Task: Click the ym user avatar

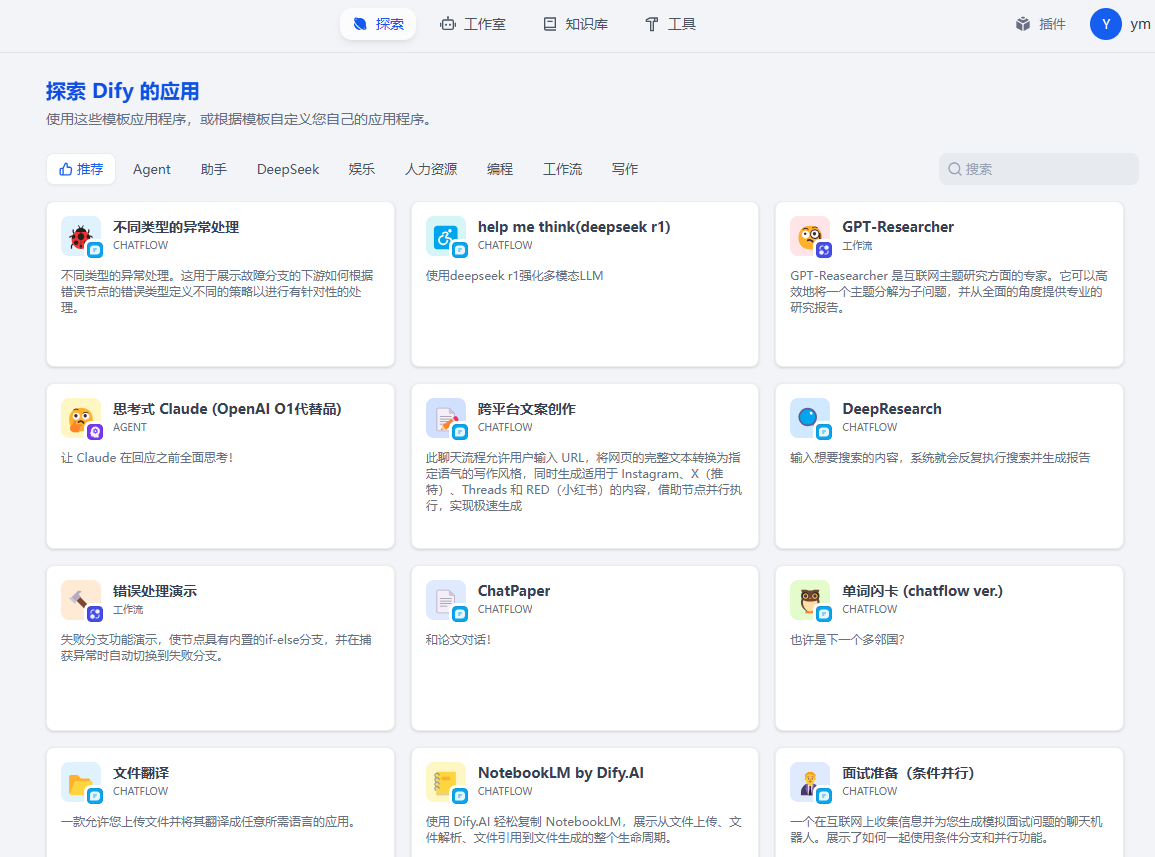Action: 1105,23
